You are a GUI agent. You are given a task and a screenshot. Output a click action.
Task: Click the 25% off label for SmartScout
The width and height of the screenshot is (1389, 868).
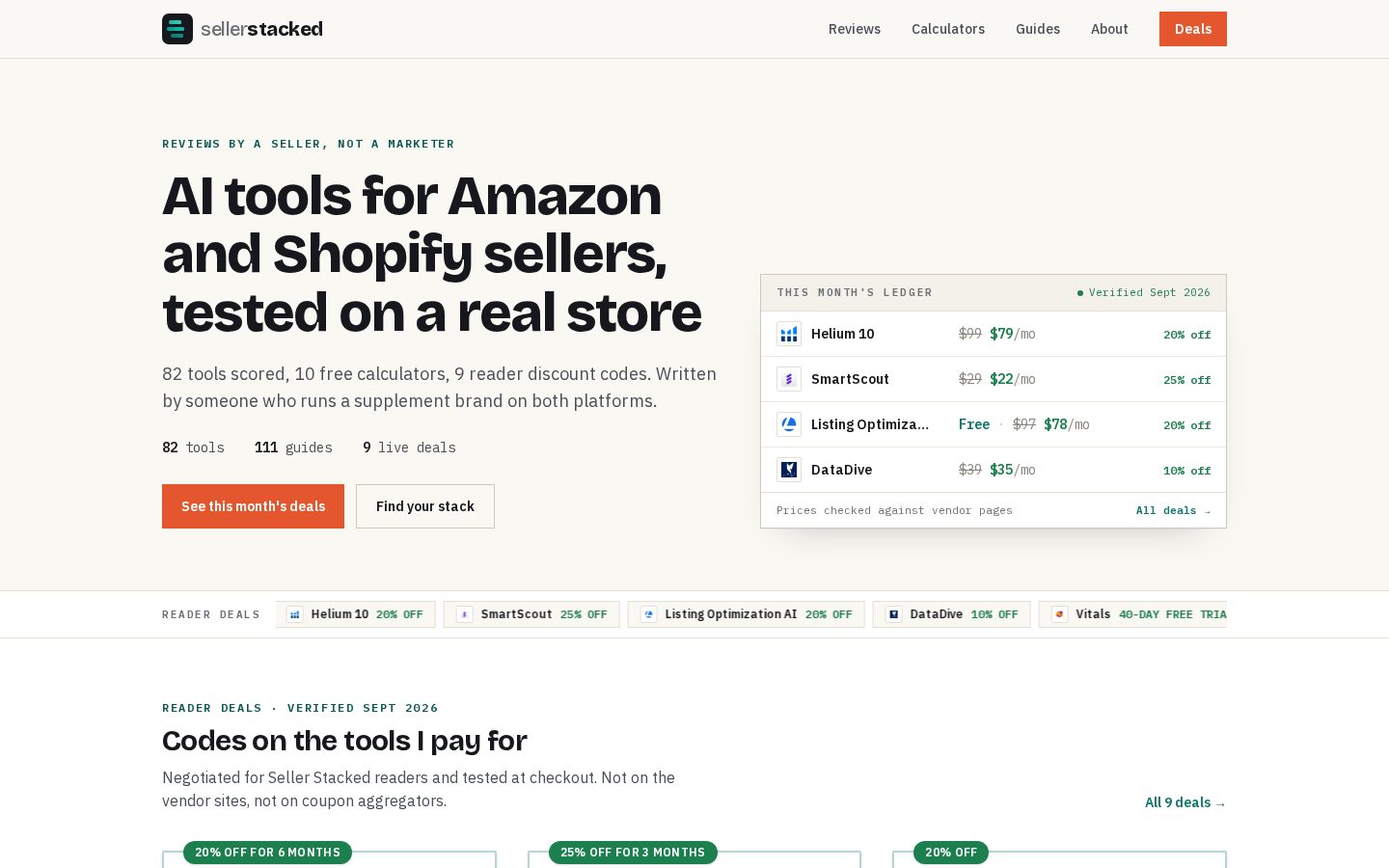[1186, 380]
